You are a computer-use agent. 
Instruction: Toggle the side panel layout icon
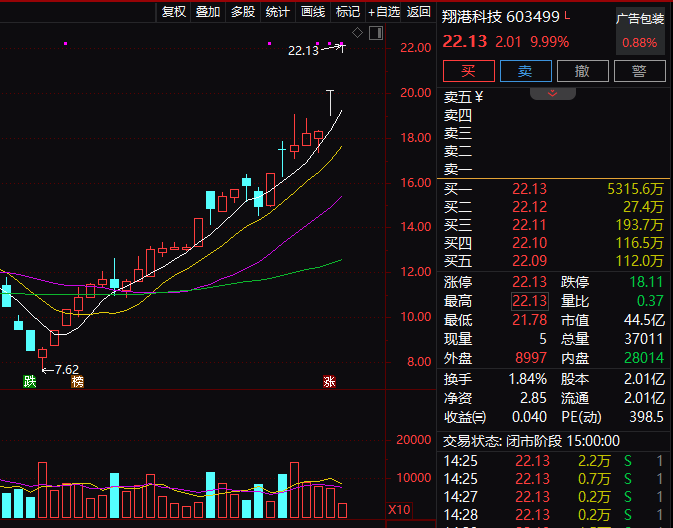376,33
